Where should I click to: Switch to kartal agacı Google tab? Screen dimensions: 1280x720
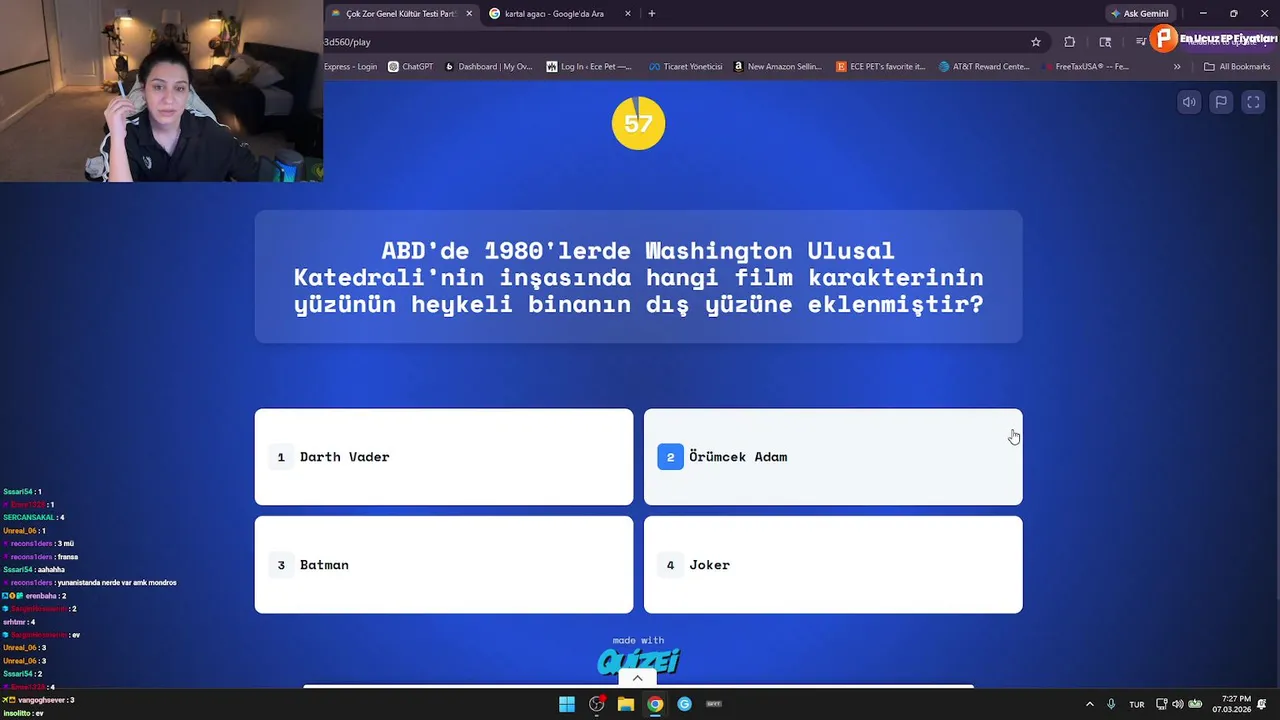point(554,14)
